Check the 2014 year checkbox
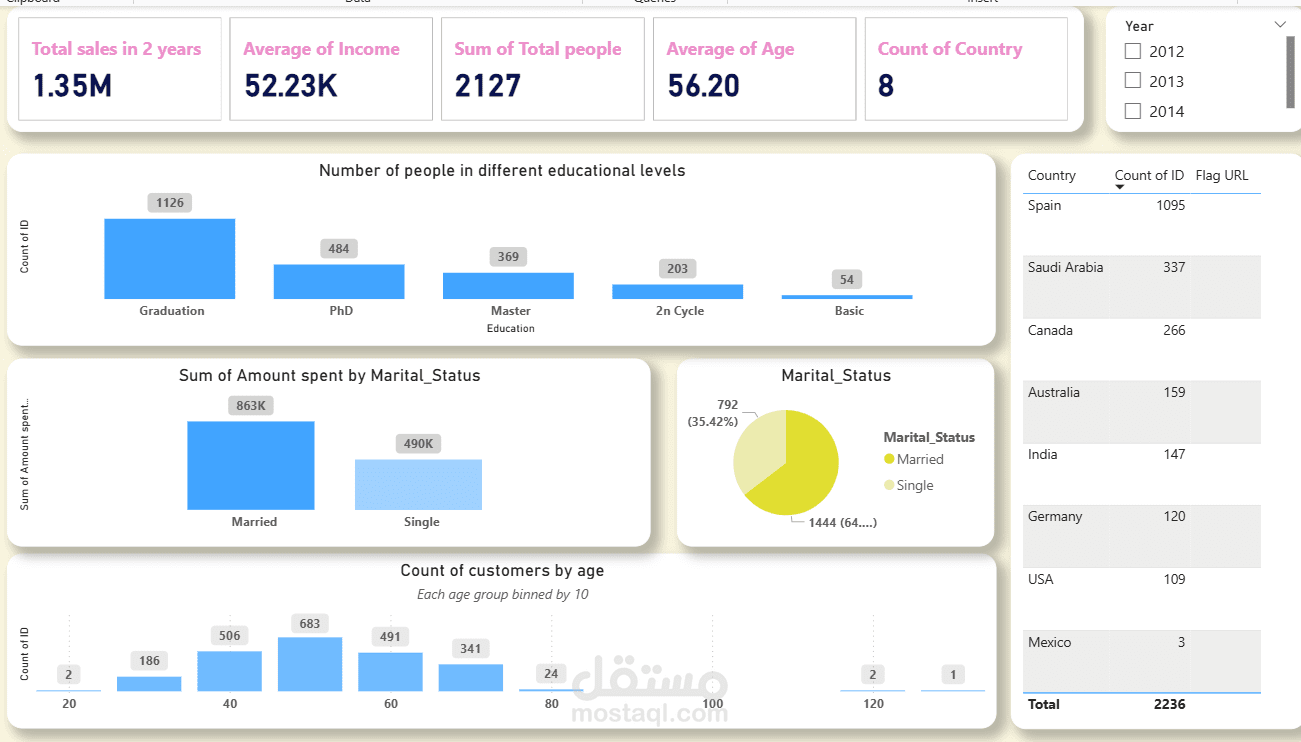This screenshot has height=742, width=1301. [x=1133, y=111]
